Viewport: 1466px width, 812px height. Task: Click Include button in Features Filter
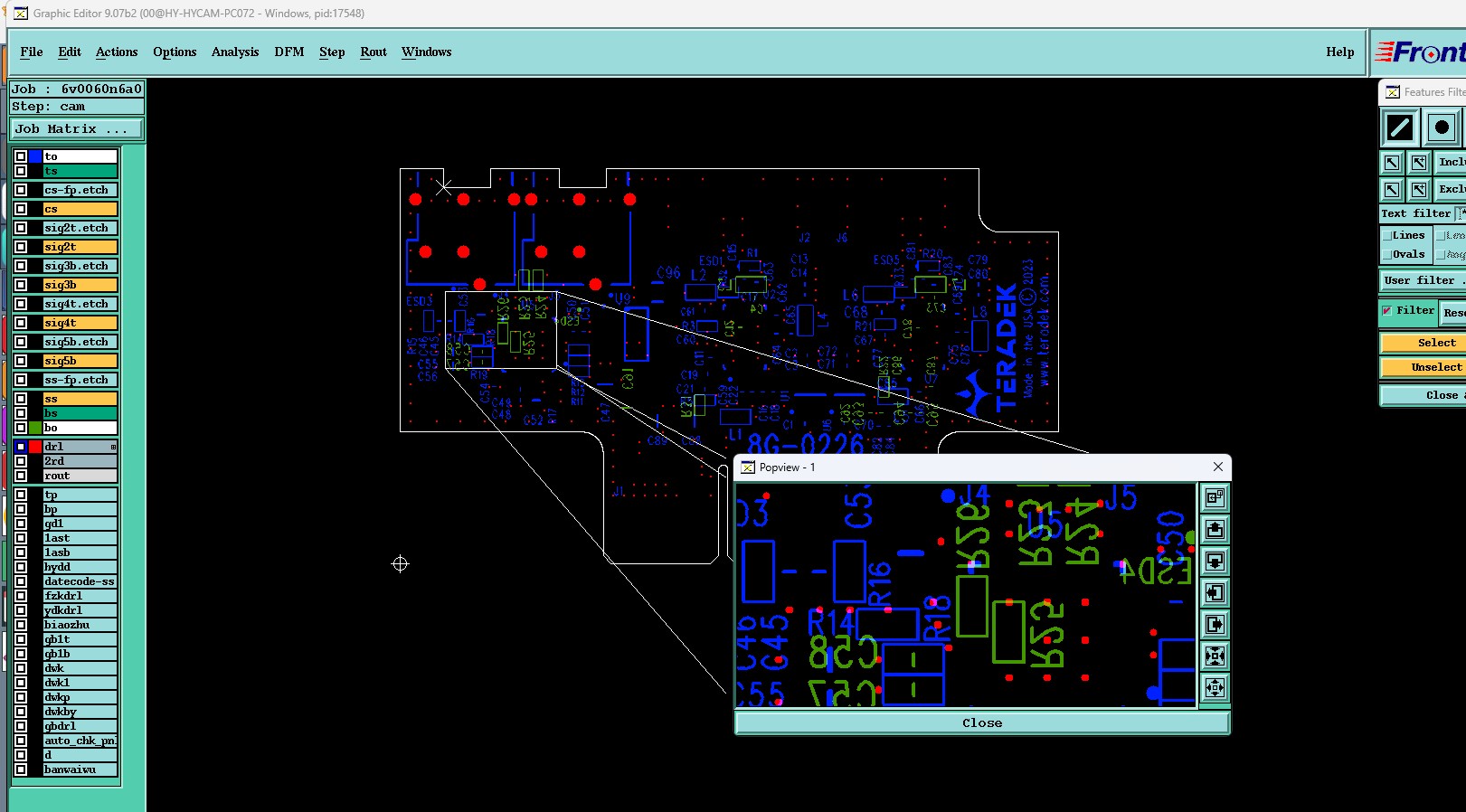[1451, 163]
